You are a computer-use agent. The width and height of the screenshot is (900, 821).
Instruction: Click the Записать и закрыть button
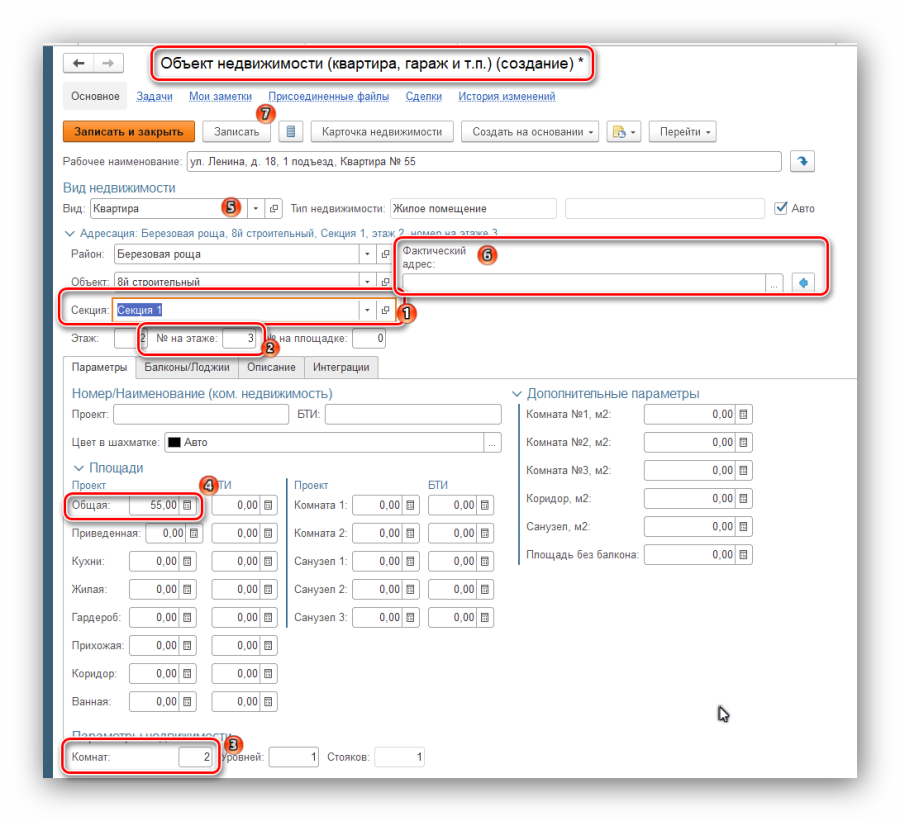[128, 132]
